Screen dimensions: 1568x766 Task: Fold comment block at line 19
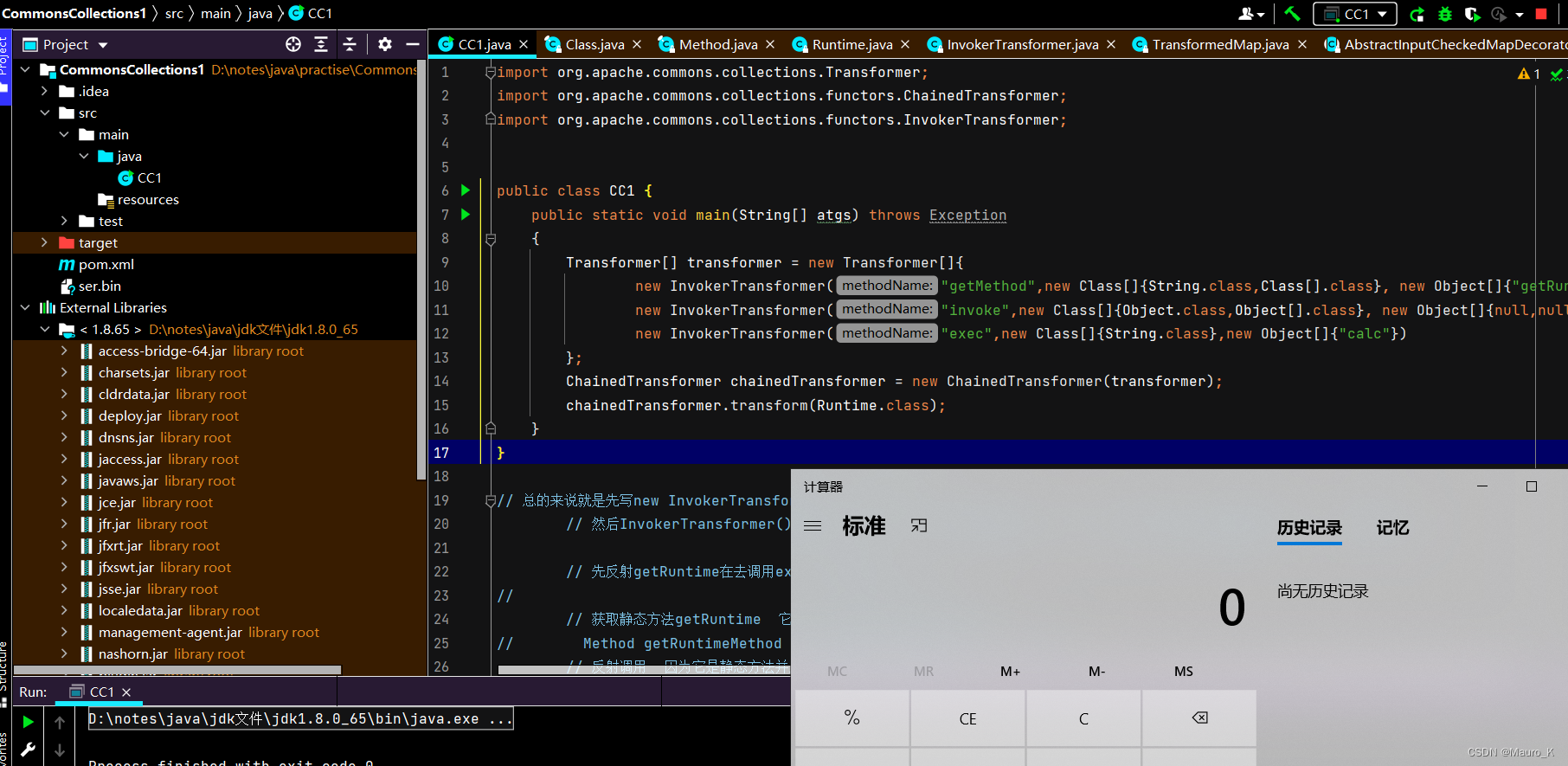point(491,500)
